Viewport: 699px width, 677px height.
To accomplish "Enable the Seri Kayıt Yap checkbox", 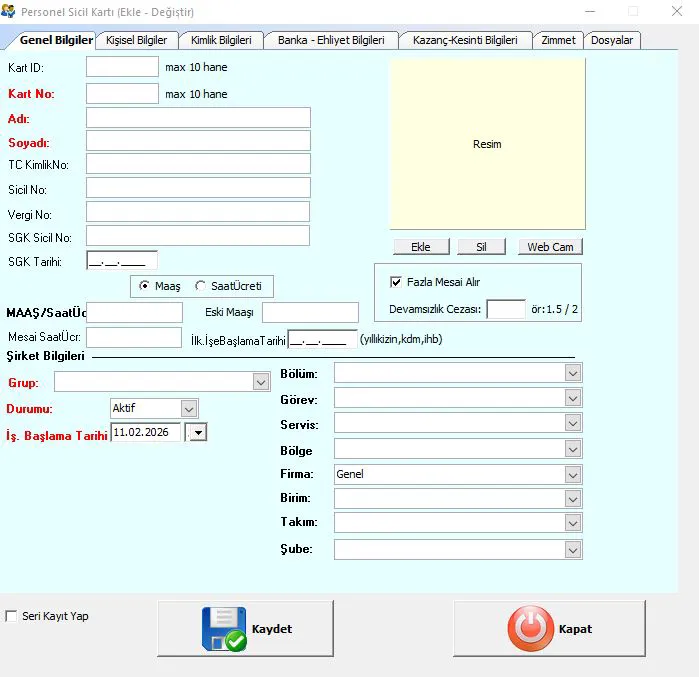I will (12, 616).
